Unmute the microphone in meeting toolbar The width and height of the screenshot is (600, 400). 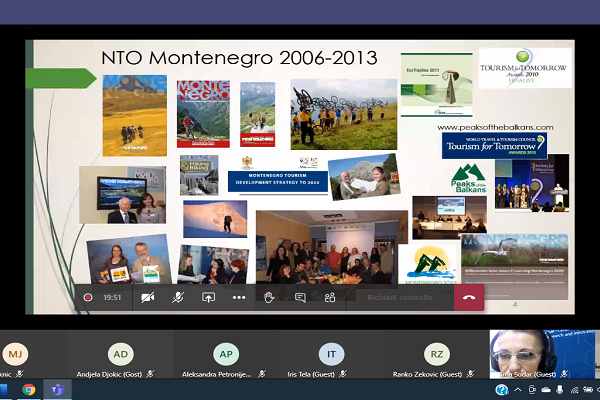[x=178, y=297]
